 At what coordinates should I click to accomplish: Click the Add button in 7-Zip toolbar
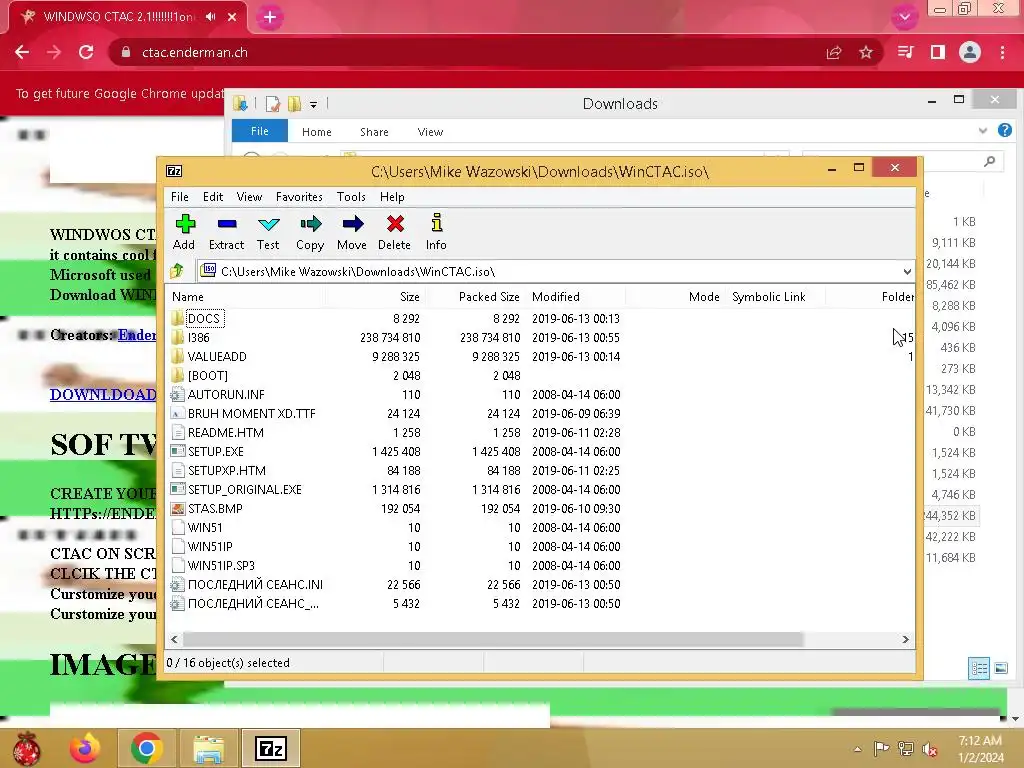coord(184,232)
